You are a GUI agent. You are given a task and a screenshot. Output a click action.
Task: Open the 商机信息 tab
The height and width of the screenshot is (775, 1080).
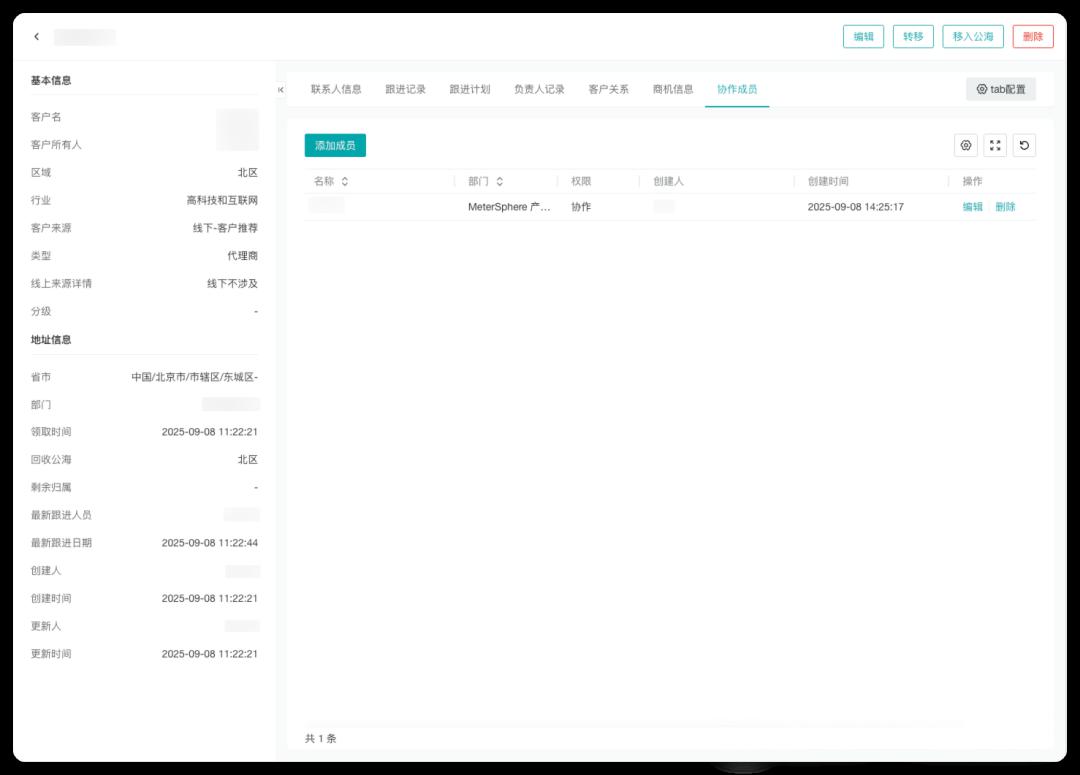[x=672, y=88]
